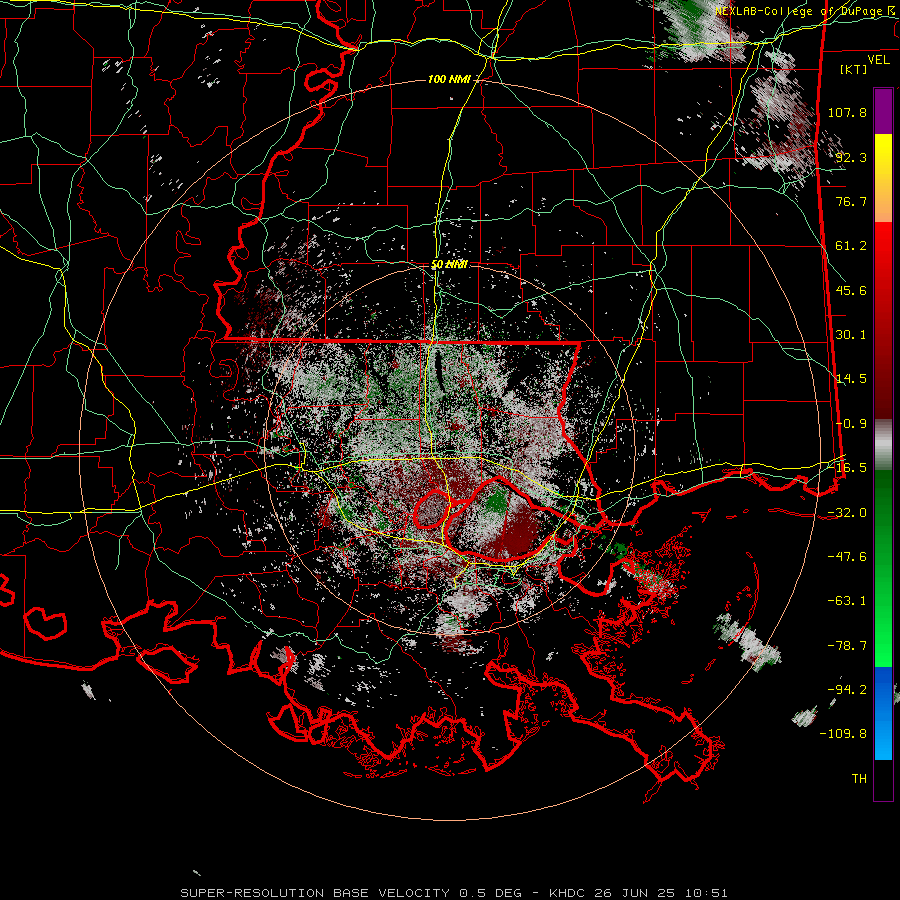Select the 61.2 velocity scale value
This screenshot has height=900, width=900.
pyautogui.click(x=851, y=246)
